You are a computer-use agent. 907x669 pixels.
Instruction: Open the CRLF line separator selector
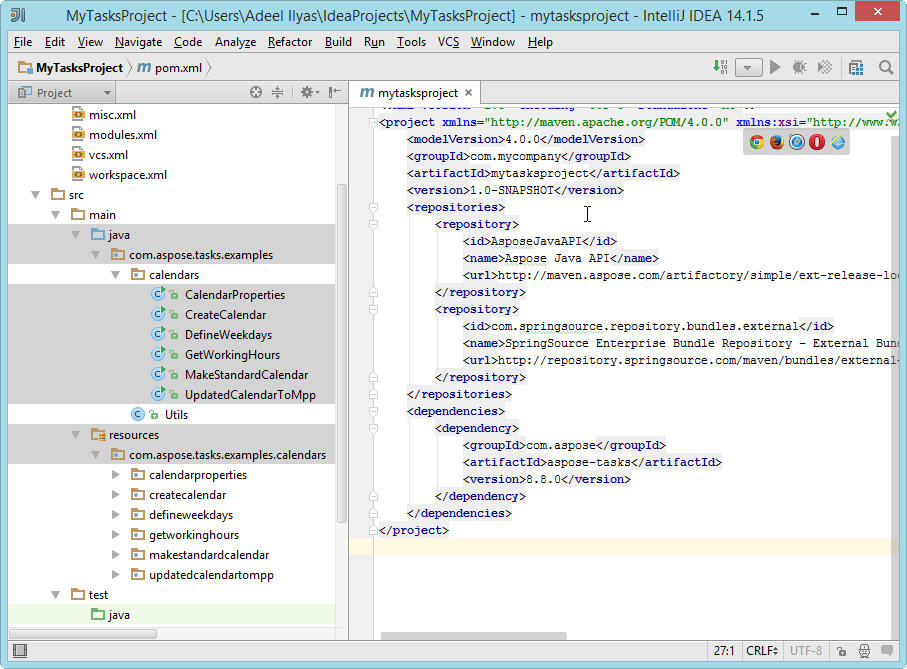(x=761, y=650)
